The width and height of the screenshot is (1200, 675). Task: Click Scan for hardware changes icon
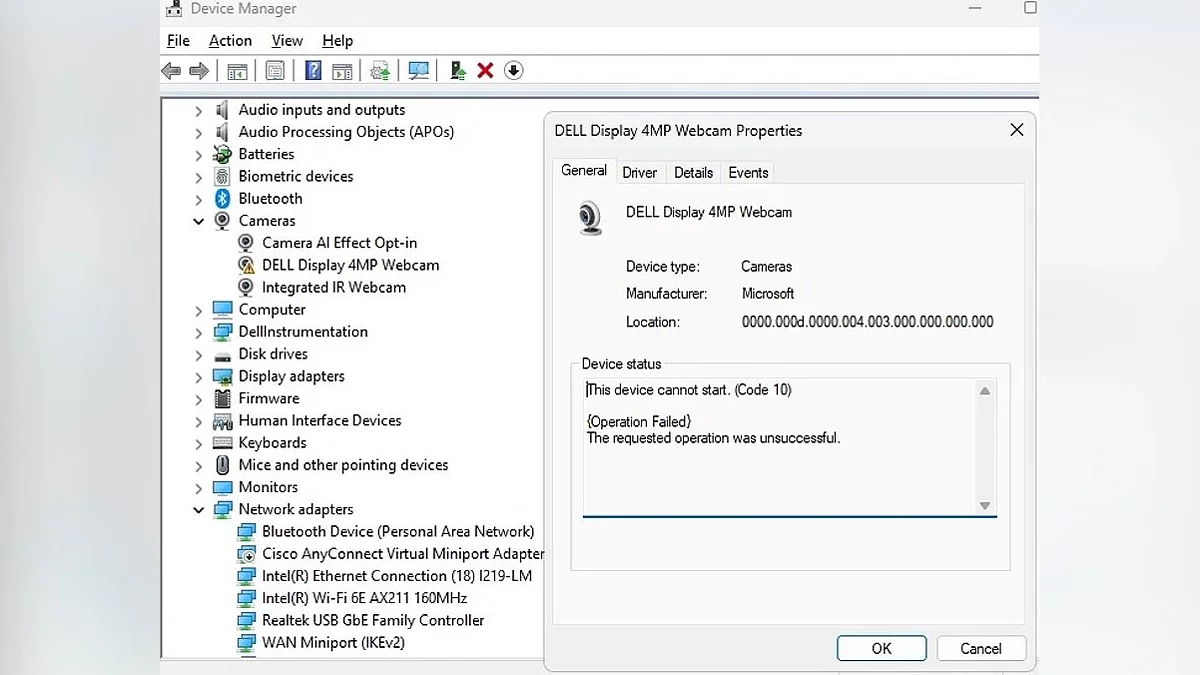pyautogui.click(x=419, y=70)
